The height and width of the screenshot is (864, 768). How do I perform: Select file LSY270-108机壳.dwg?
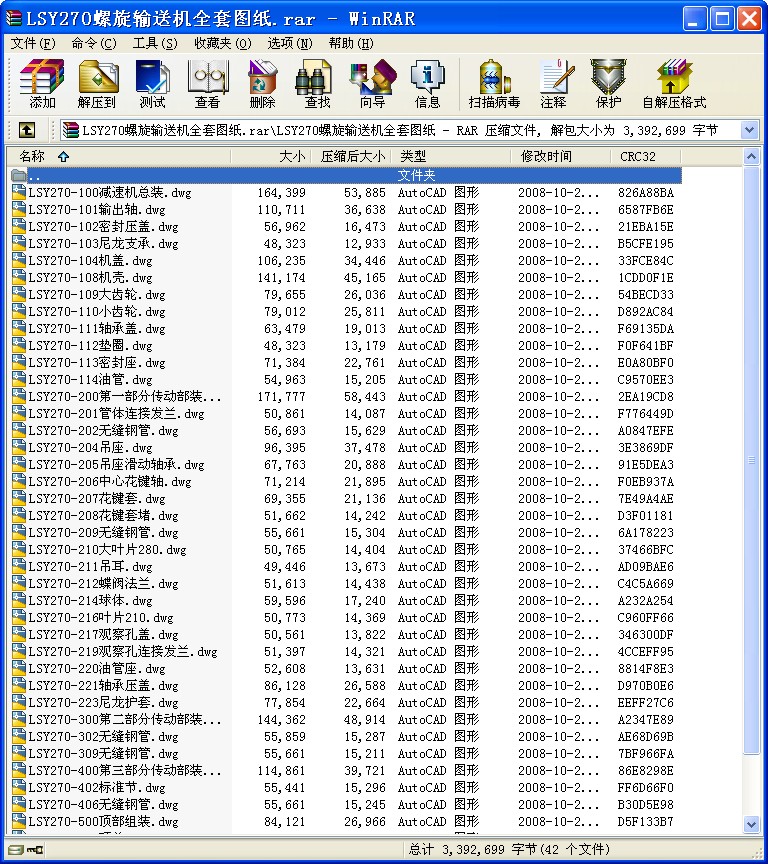(90, 277)
